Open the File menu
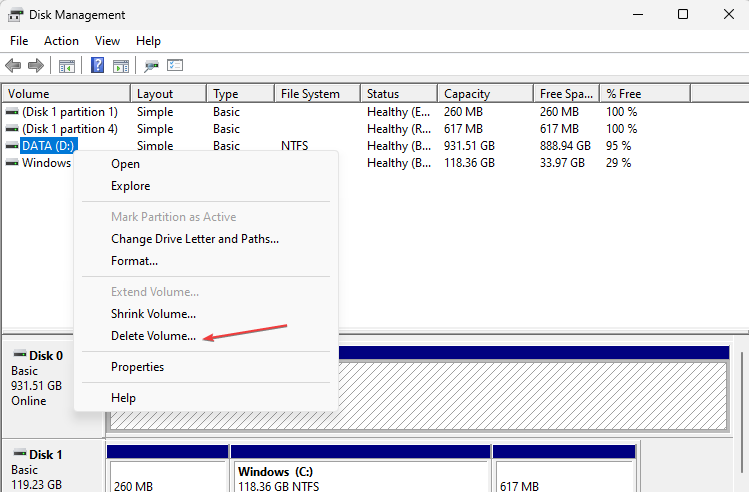The image size is (749, 492). pyautogui.click(x=19, y=41)
